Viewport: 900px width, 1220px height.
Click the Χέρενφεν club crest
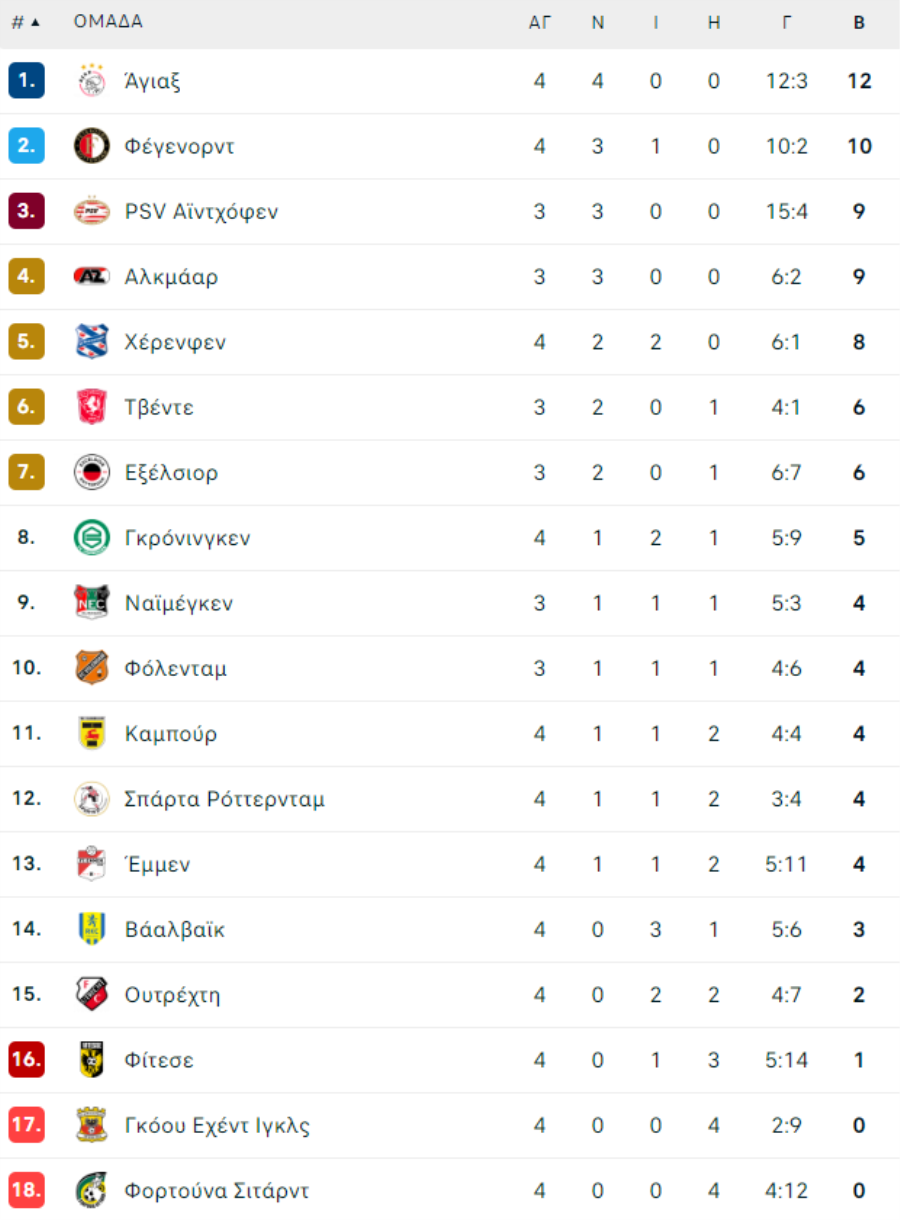tap(92, 342)
